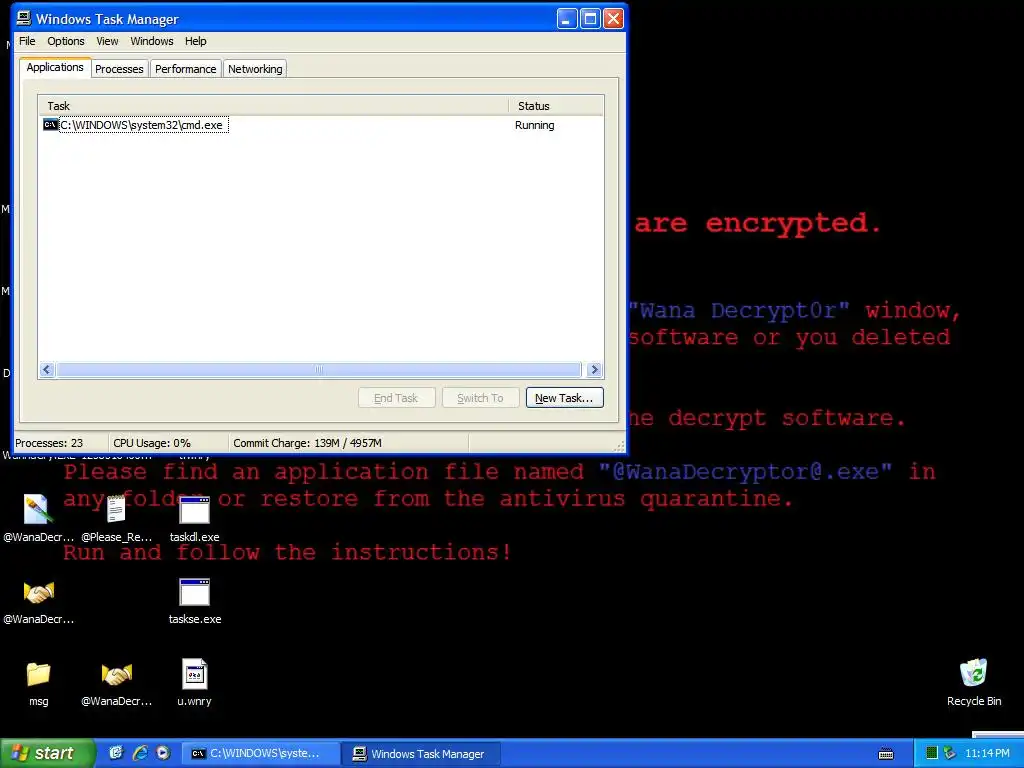
Task: Click the Start button
Action: [x=46, y=753]
